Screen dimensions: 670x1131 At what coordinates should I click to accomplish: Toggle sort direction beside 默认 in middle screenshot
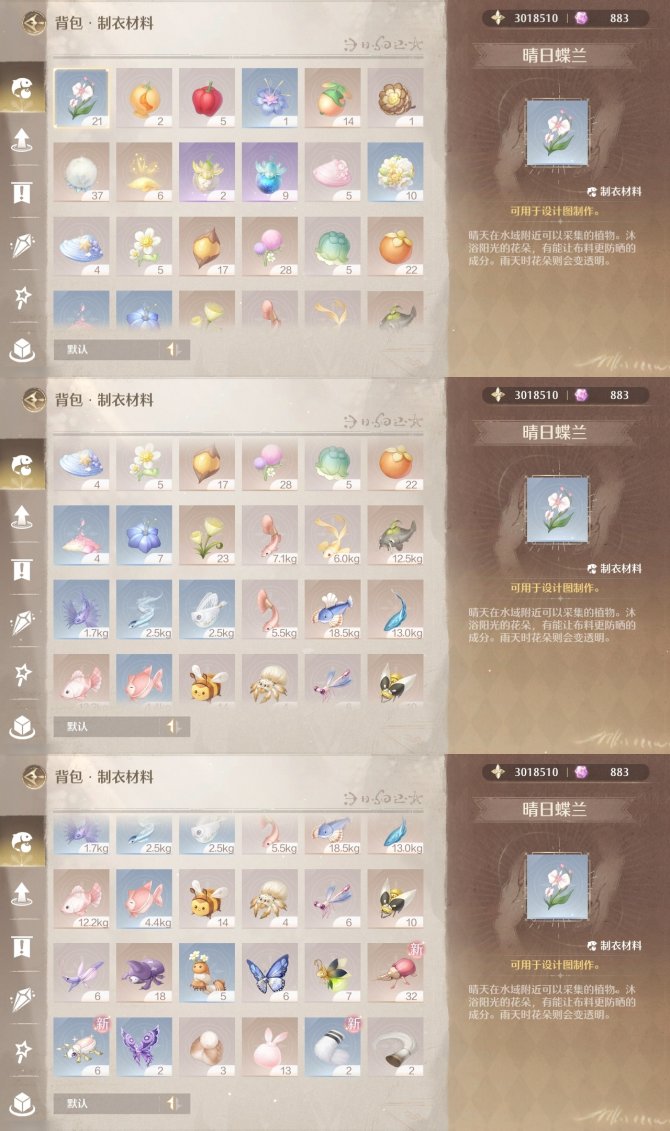click(x=174, y=727)
